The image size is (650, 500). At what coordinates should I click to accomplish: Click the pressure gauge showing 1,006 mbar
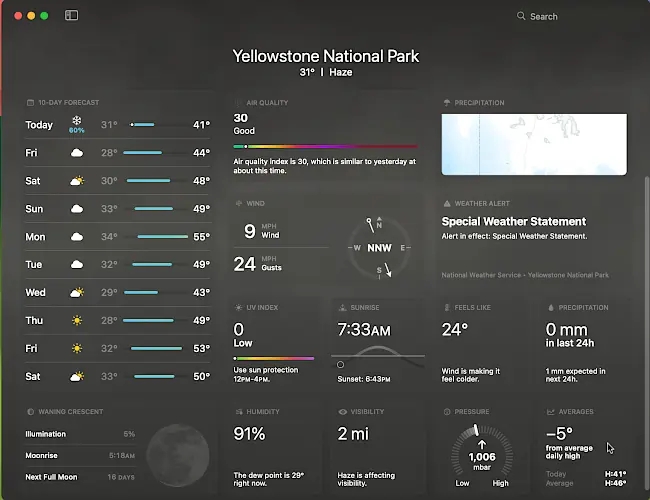[x=481, y=454]
